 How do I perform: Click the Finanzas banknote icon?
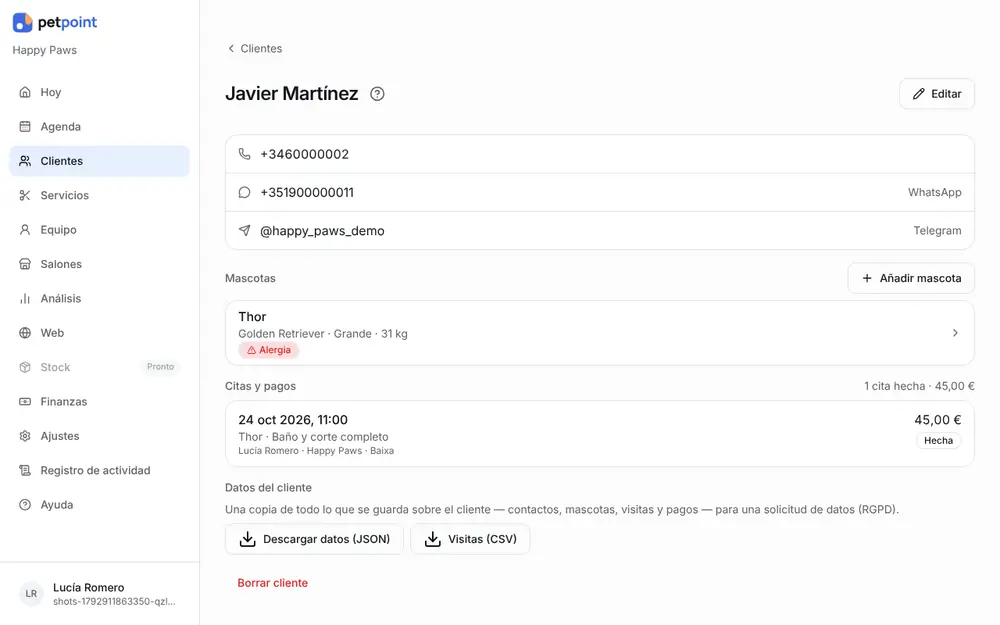point(25,402)
